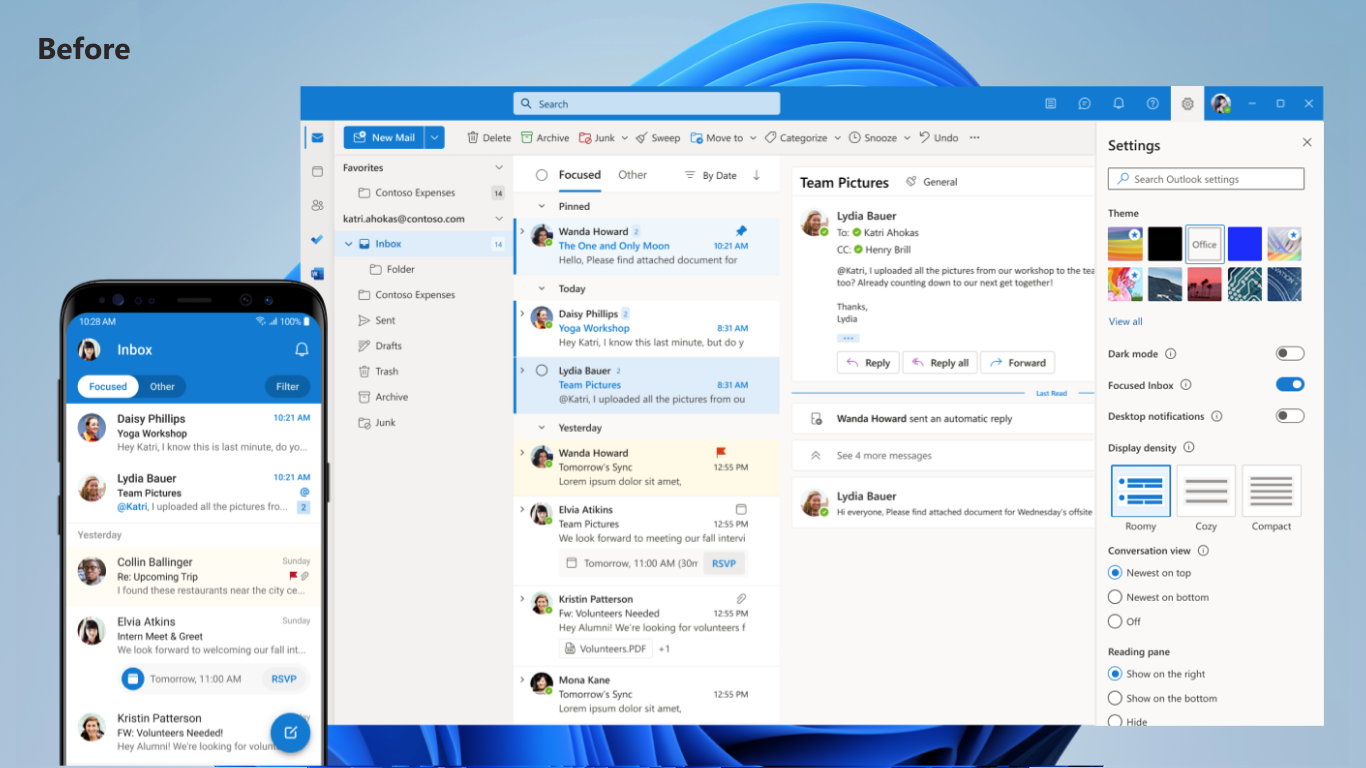The image size is (1366, 768).
Task: Select the Off conversation view option
Action: coord(1115,621)
